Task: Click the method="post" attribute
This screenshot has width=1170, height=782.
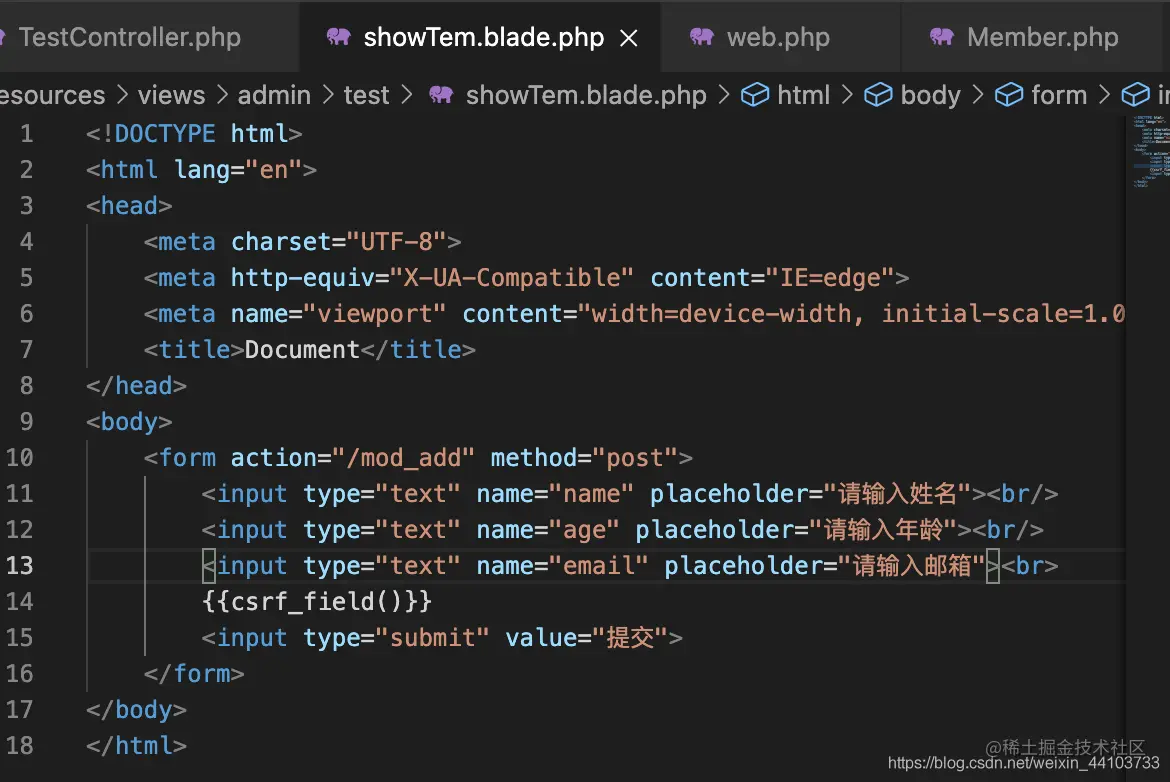Action: point(584,457)
